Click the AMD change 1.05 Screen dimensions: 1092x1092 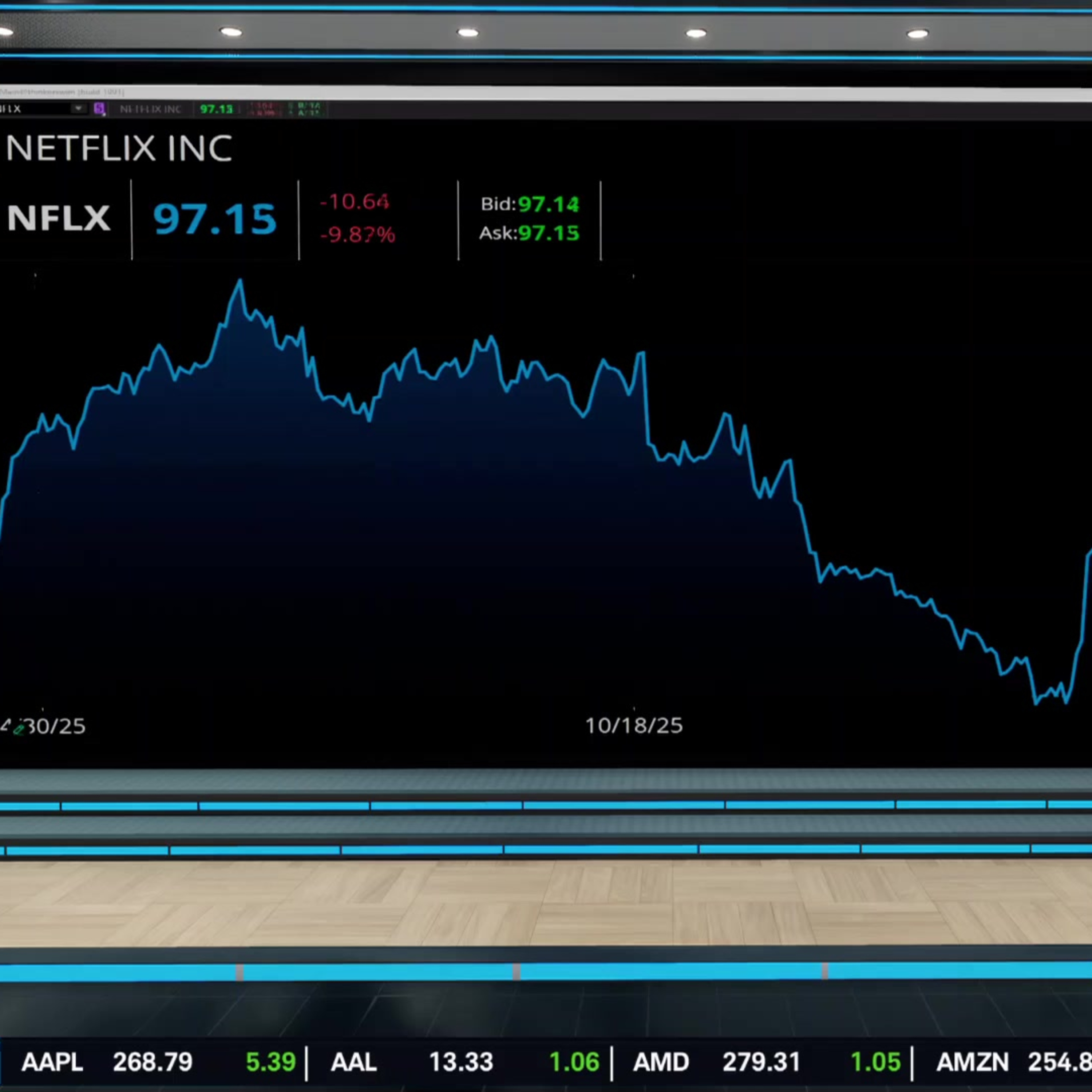pyautogui.click(x=876, y=1062)
